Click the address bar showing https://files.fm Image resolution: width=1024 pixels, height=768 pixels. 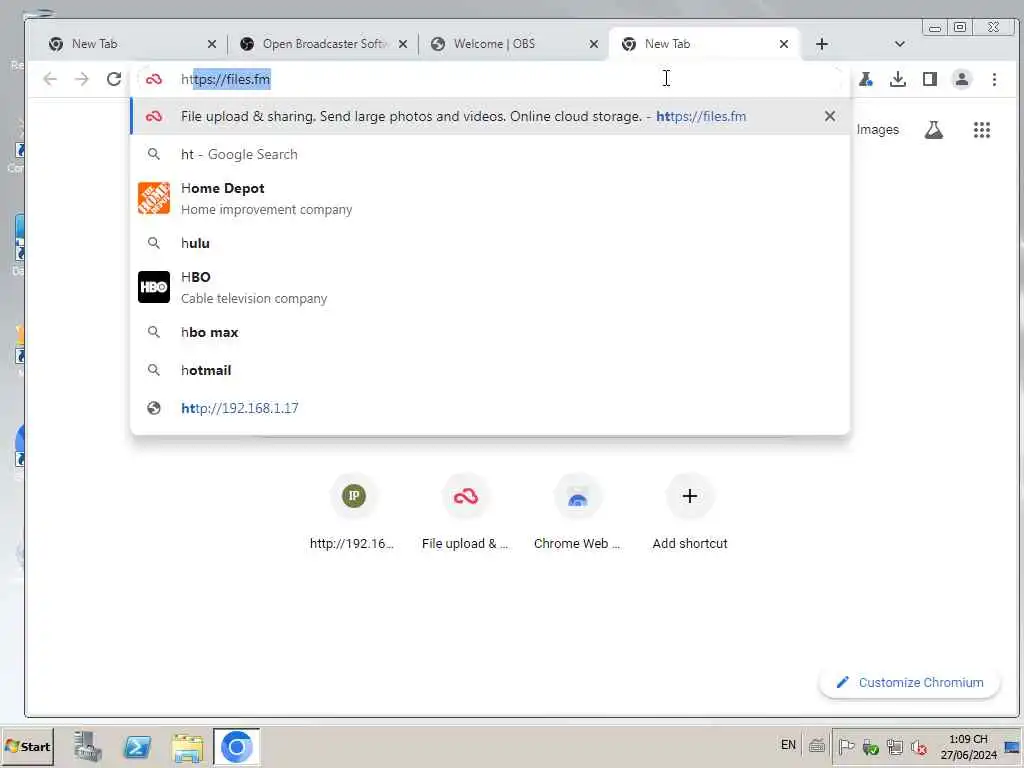click(490, 79)
